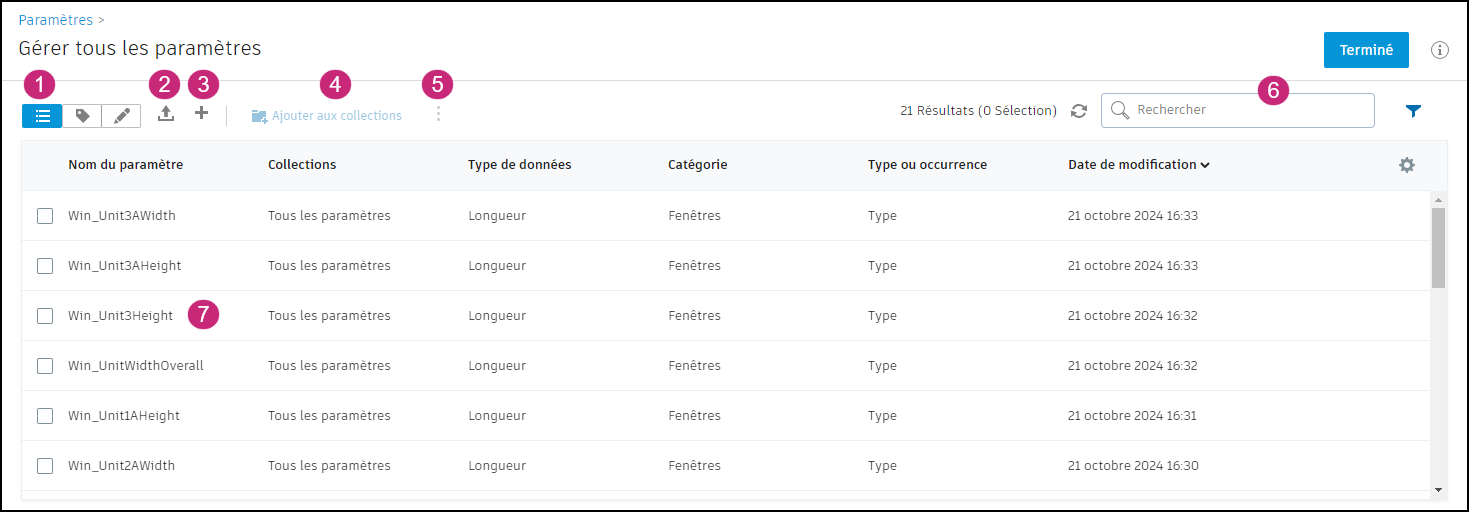Select the Win_UnitWidthOverall checkbox
Viewport: 1469px width, 512px height.
coord(45,366)
